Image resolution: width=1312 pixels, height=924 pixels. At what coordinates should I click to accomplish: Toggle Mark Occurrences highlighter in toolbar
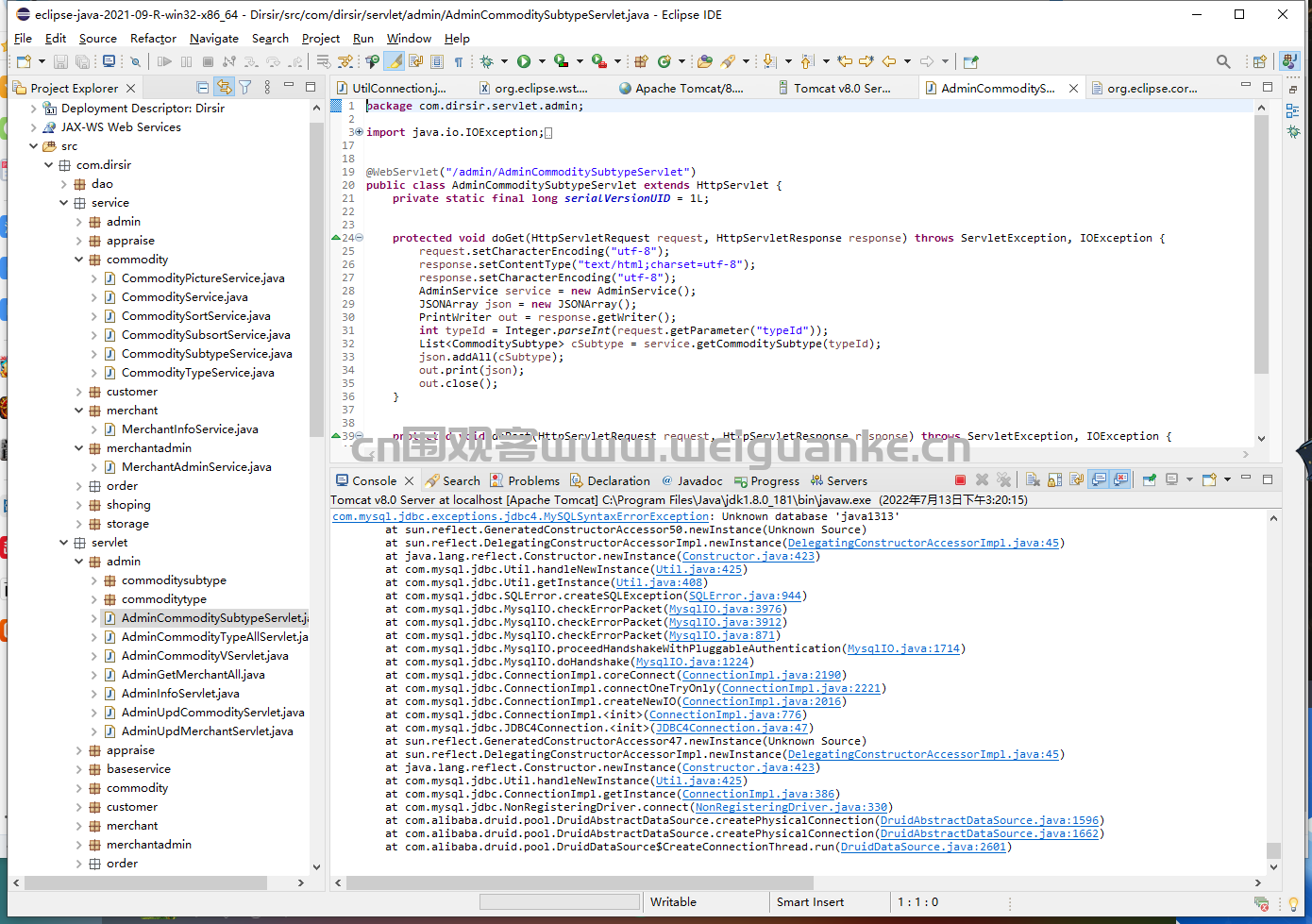[x=395, y=61]
